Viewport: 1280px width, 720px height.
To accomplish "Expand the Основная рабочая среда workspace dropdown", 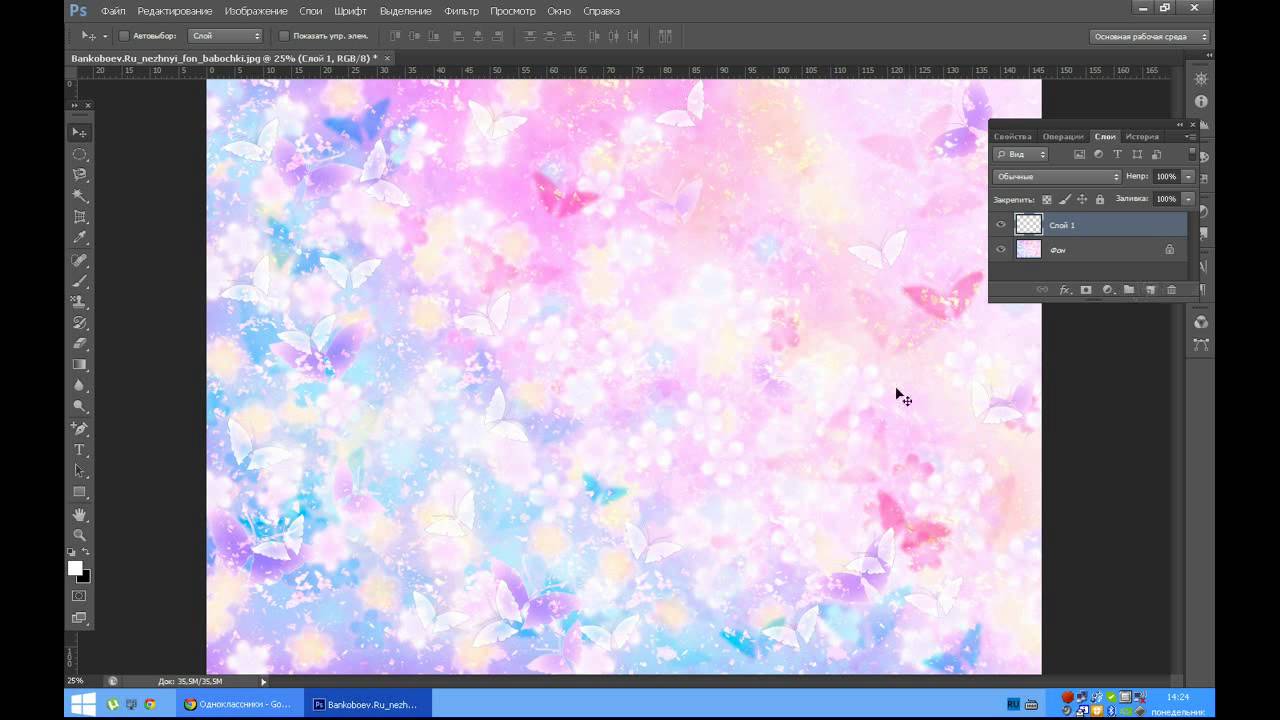I will tap(1149, 37).
